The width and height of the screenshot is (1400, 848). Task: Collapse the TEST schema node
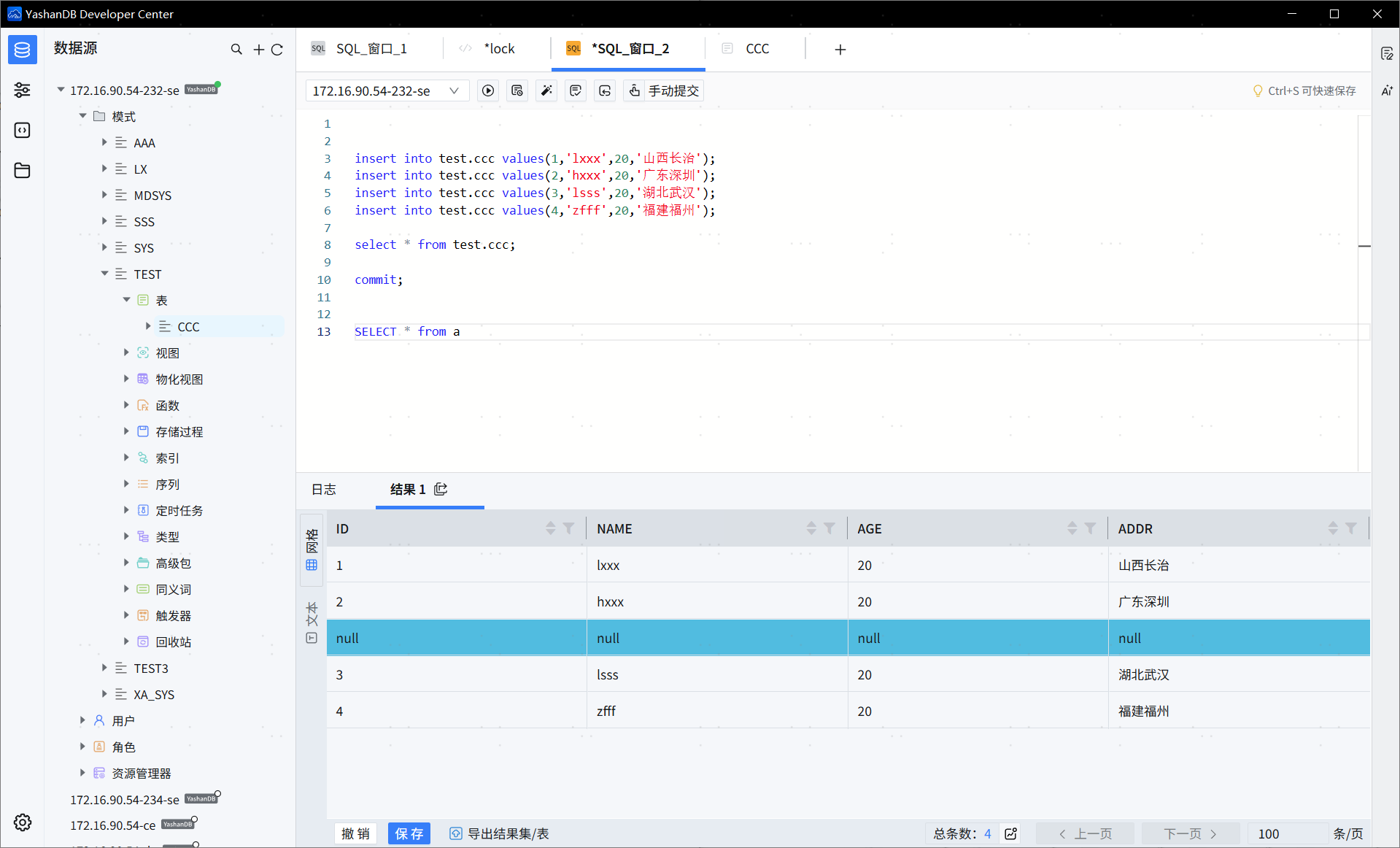[104, 274]
